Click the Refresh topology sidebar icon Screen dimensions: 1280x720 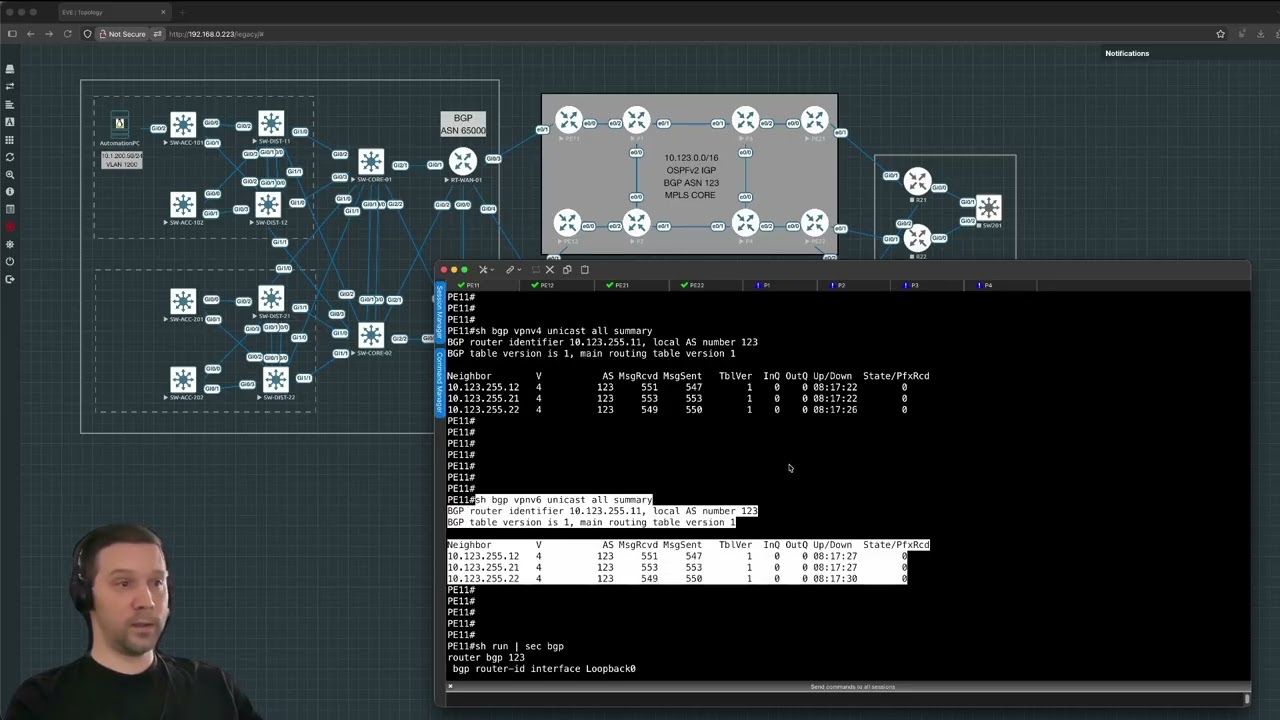[x=10, y=157]
